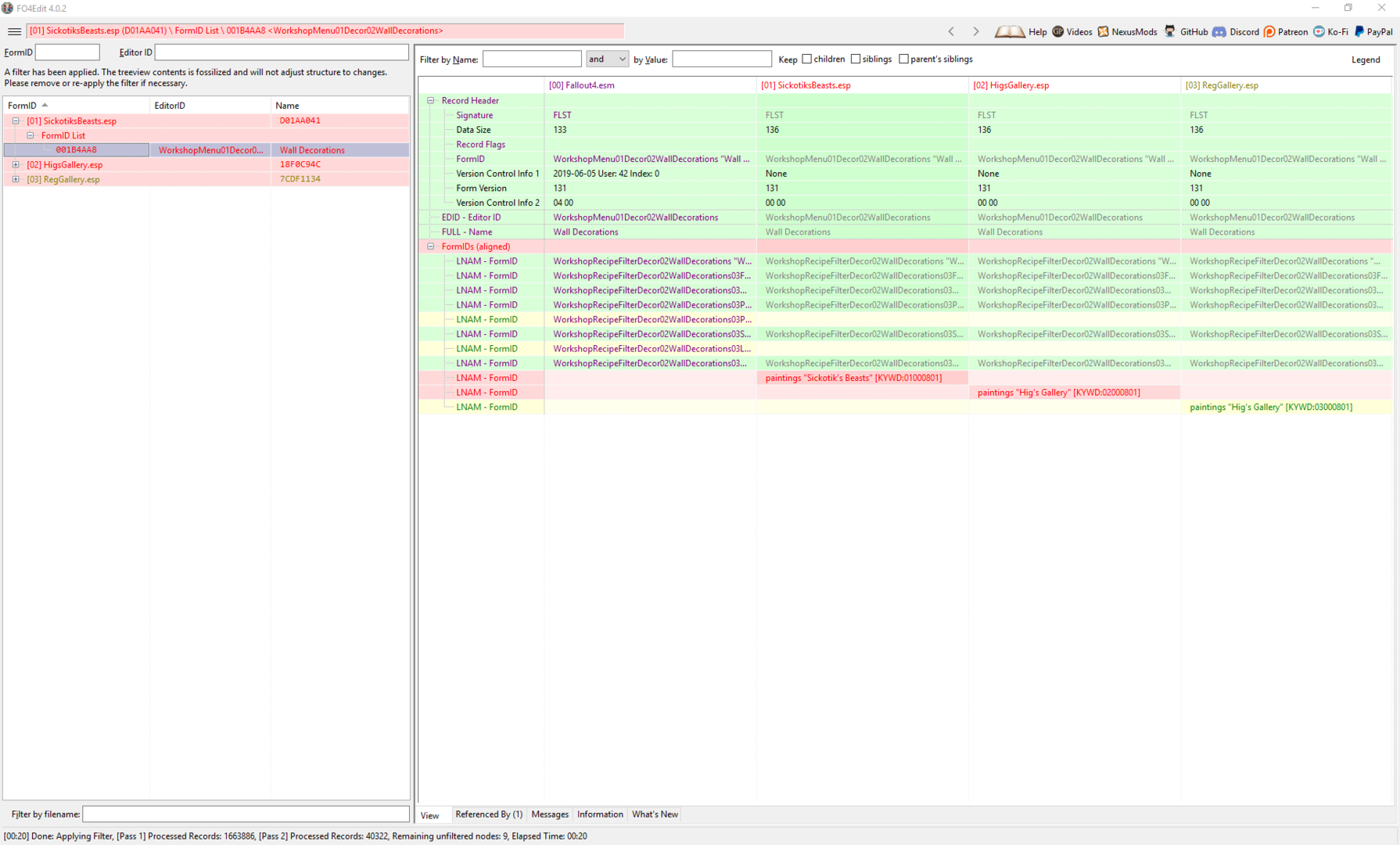1400x845 pixels.
Task: Click the FO4Edit application icon in title bar
Action: tap(8, 8)
